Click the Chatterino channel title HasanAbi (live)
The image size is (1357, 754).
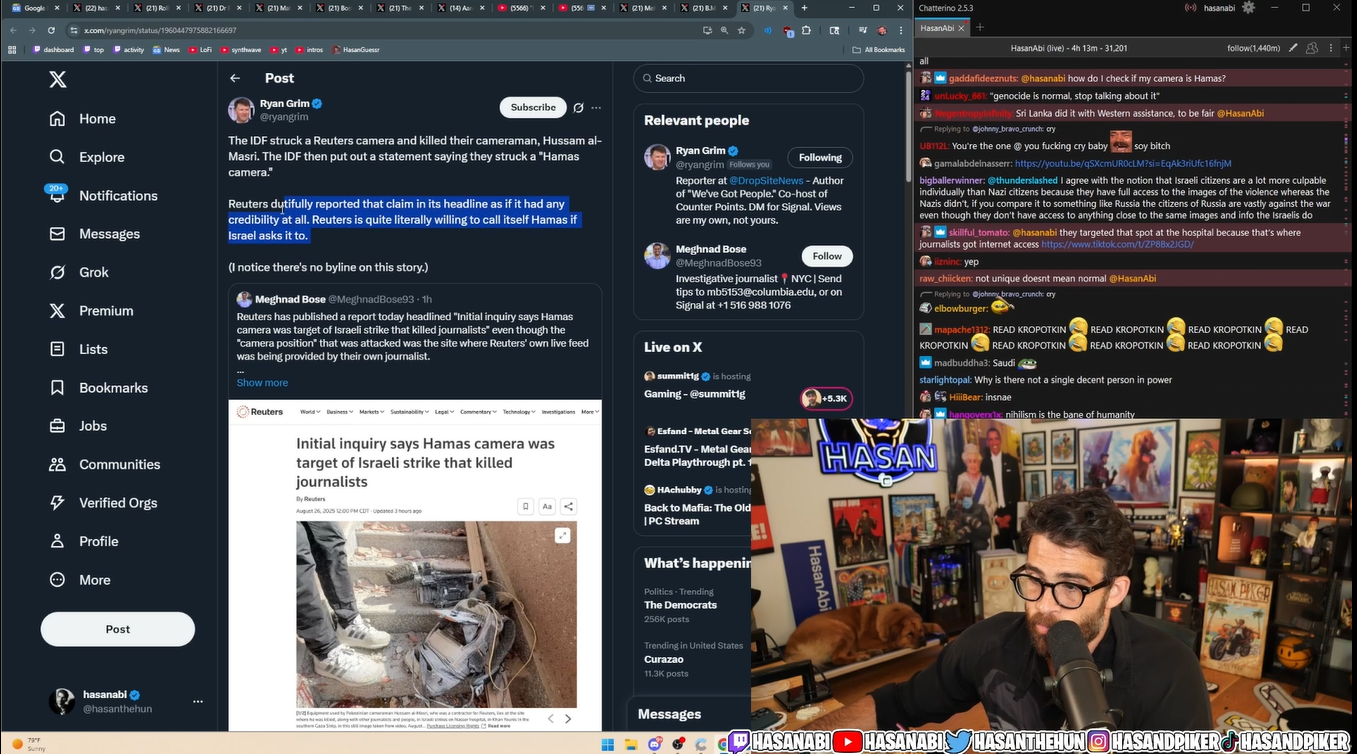(x=1069, y=48)
